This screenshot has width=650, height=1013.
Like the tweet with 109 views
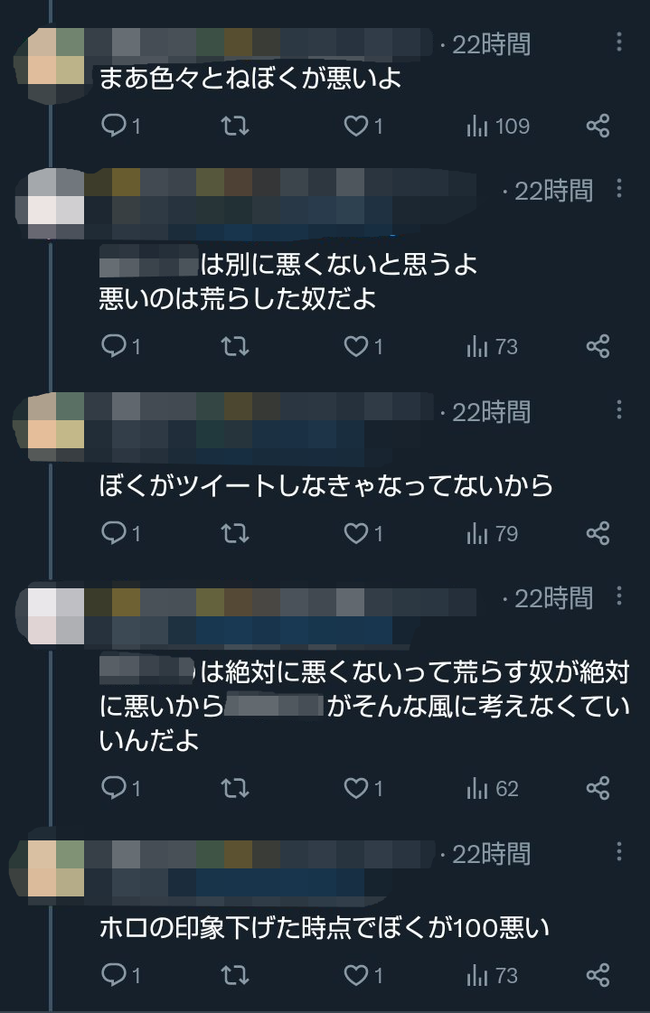tap(363, 125)
